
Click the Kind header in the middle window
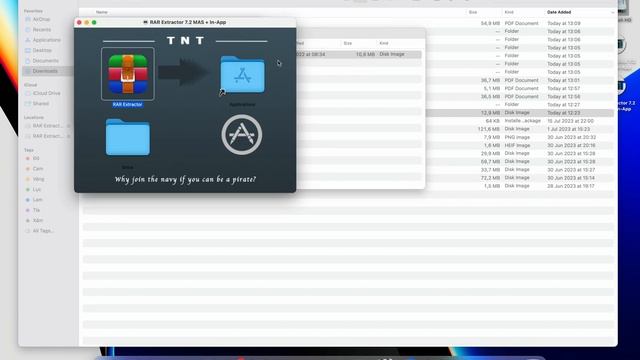(x=384, y=43)
